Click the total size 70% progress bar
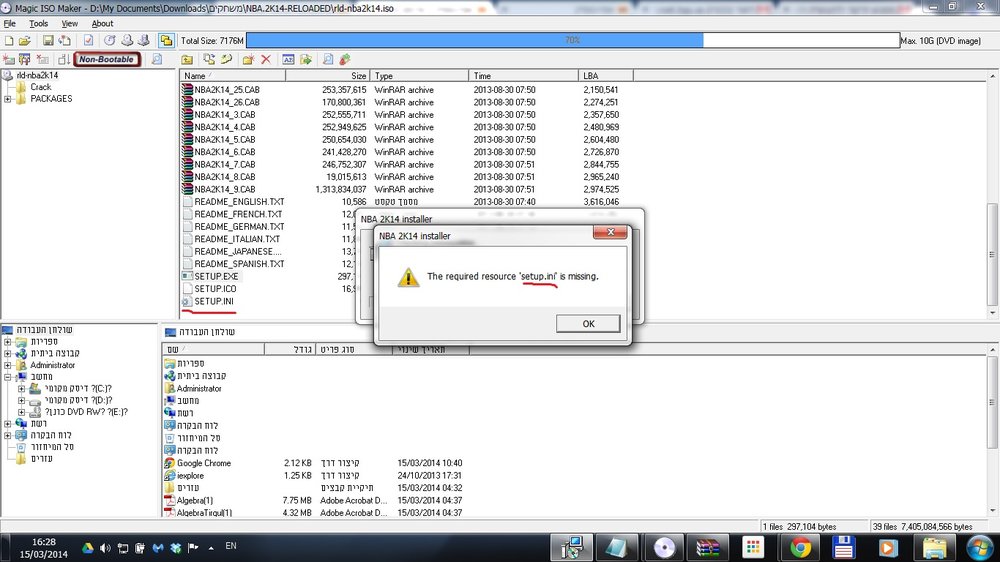The width and height of the screenshot is (1000, 562). click(x=573, y=40)
